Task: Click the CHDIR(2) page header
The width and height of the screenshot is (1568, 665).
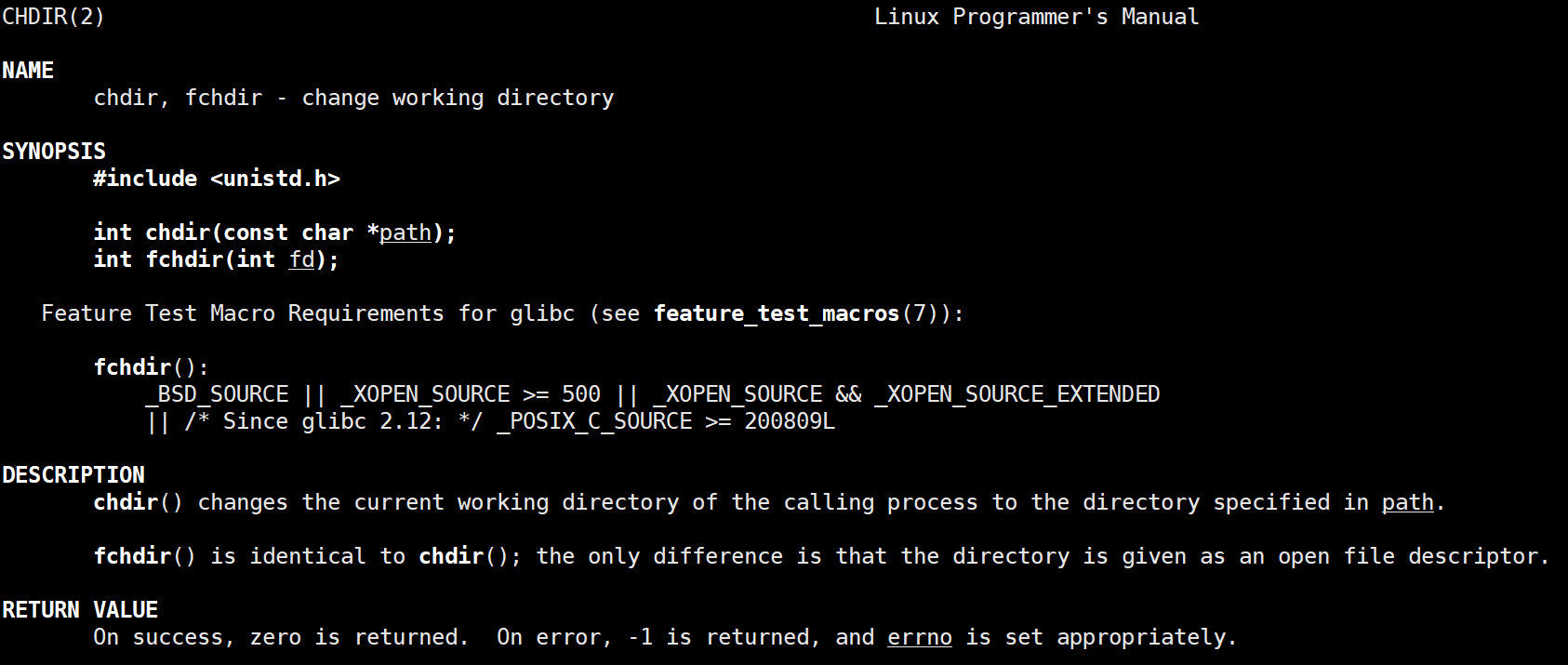Action: (x=53, y=17)
